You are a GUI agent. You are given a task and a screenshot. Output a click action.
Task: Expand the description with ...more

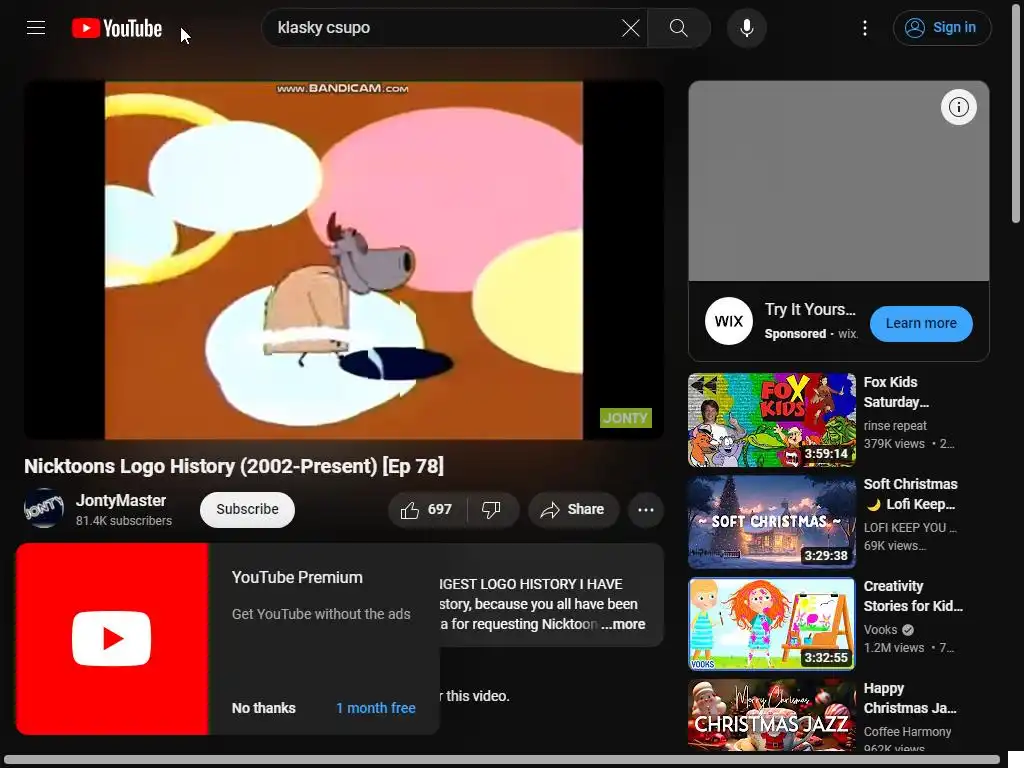(624, 624)
